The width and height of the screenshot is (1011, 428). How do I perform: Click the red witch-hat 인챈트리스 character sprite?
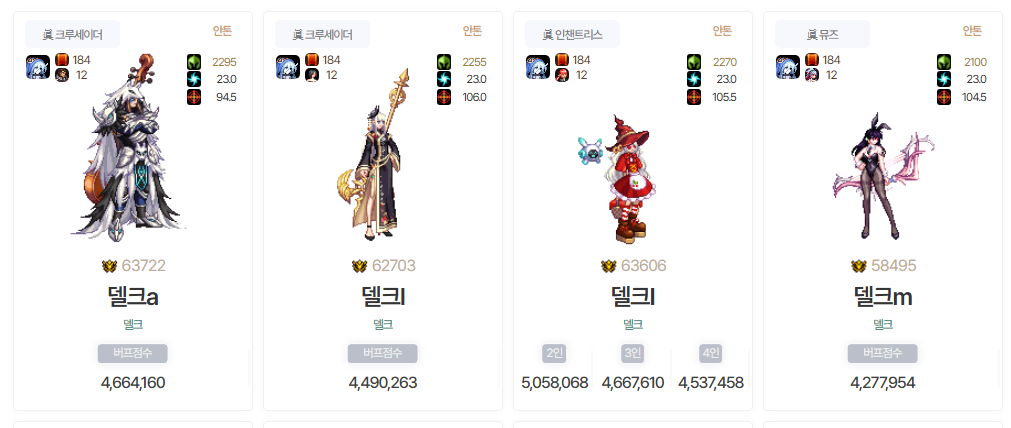pos(617,179)
